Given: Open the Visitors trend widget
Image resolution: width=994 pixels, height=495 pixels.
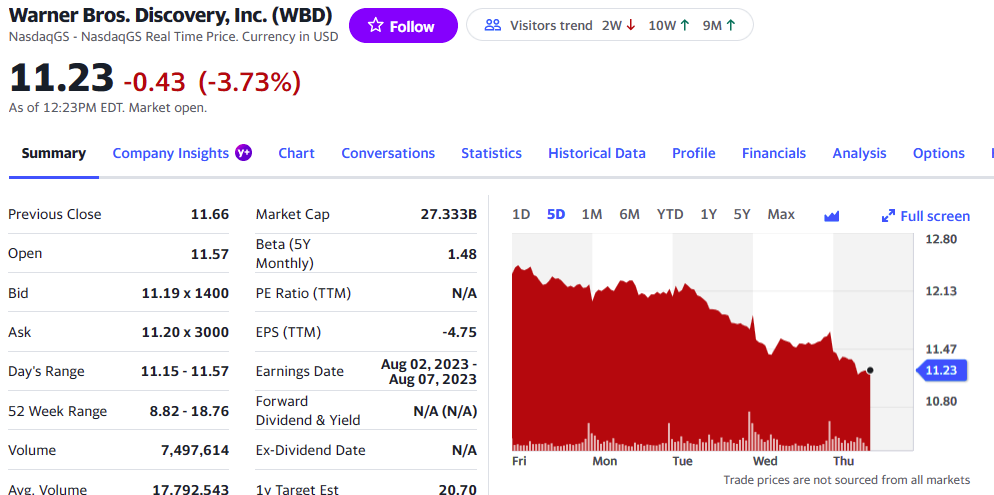Looking at the screenshot, I should pos(609,25).
